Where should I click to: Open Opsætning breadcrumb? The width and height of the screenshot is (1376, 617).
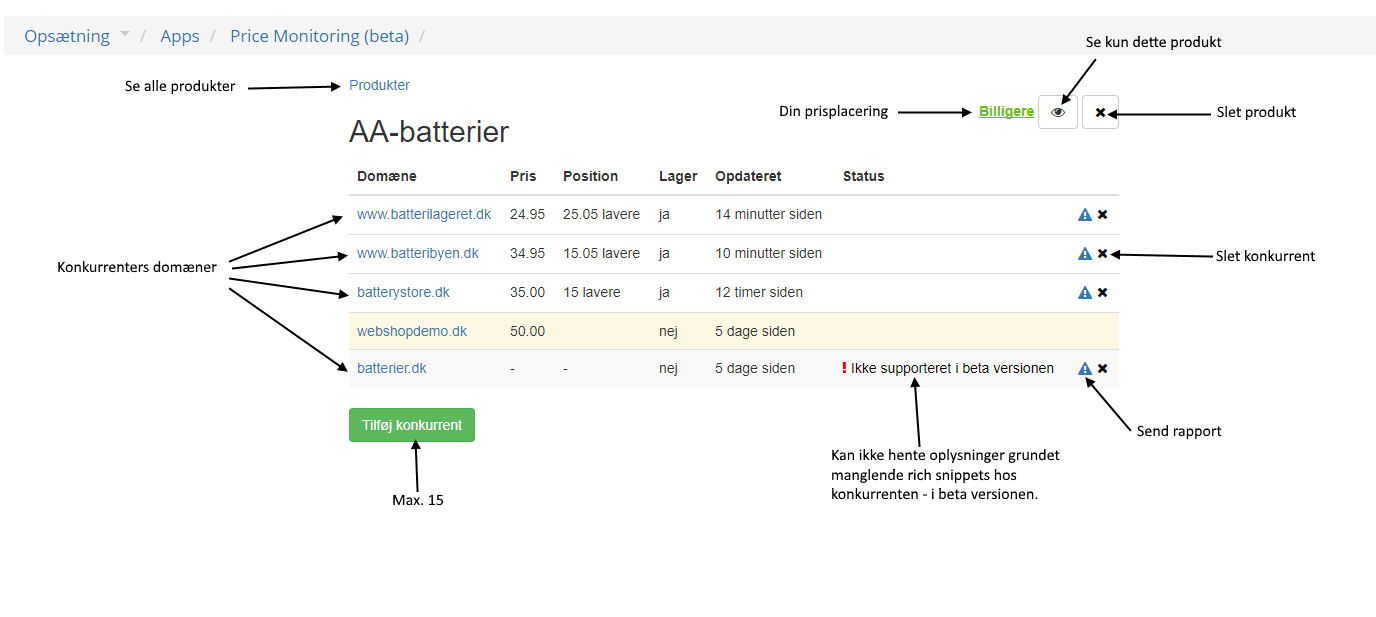pyautogui.click(x=67, y=36)
